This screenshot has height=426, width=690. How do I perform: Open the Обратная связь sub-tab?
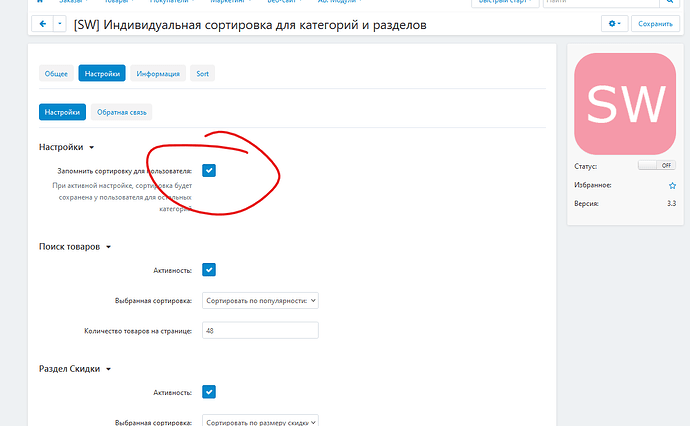click(121, 112)
